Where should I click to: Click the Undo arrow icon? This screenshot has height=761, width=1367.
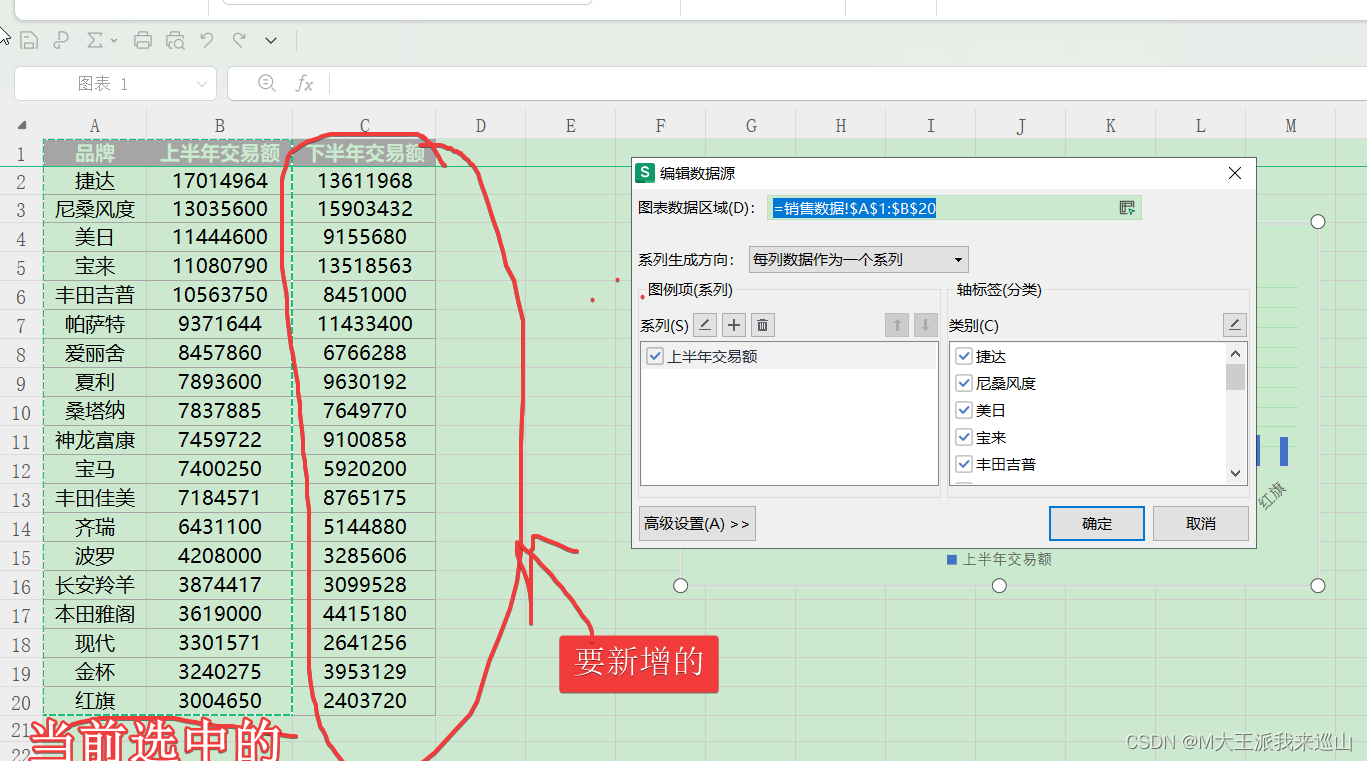pos(207,41)
